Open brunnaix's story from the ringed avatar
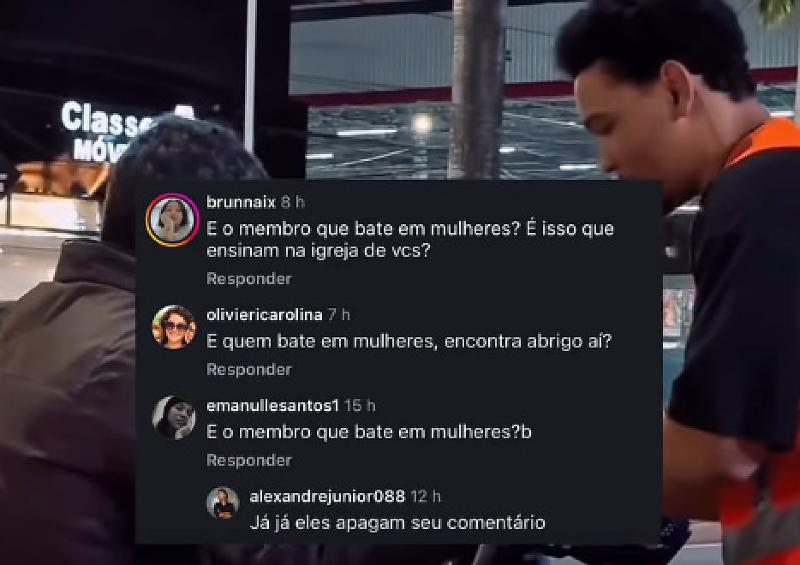The image size is (800, 565). (172, 220)
